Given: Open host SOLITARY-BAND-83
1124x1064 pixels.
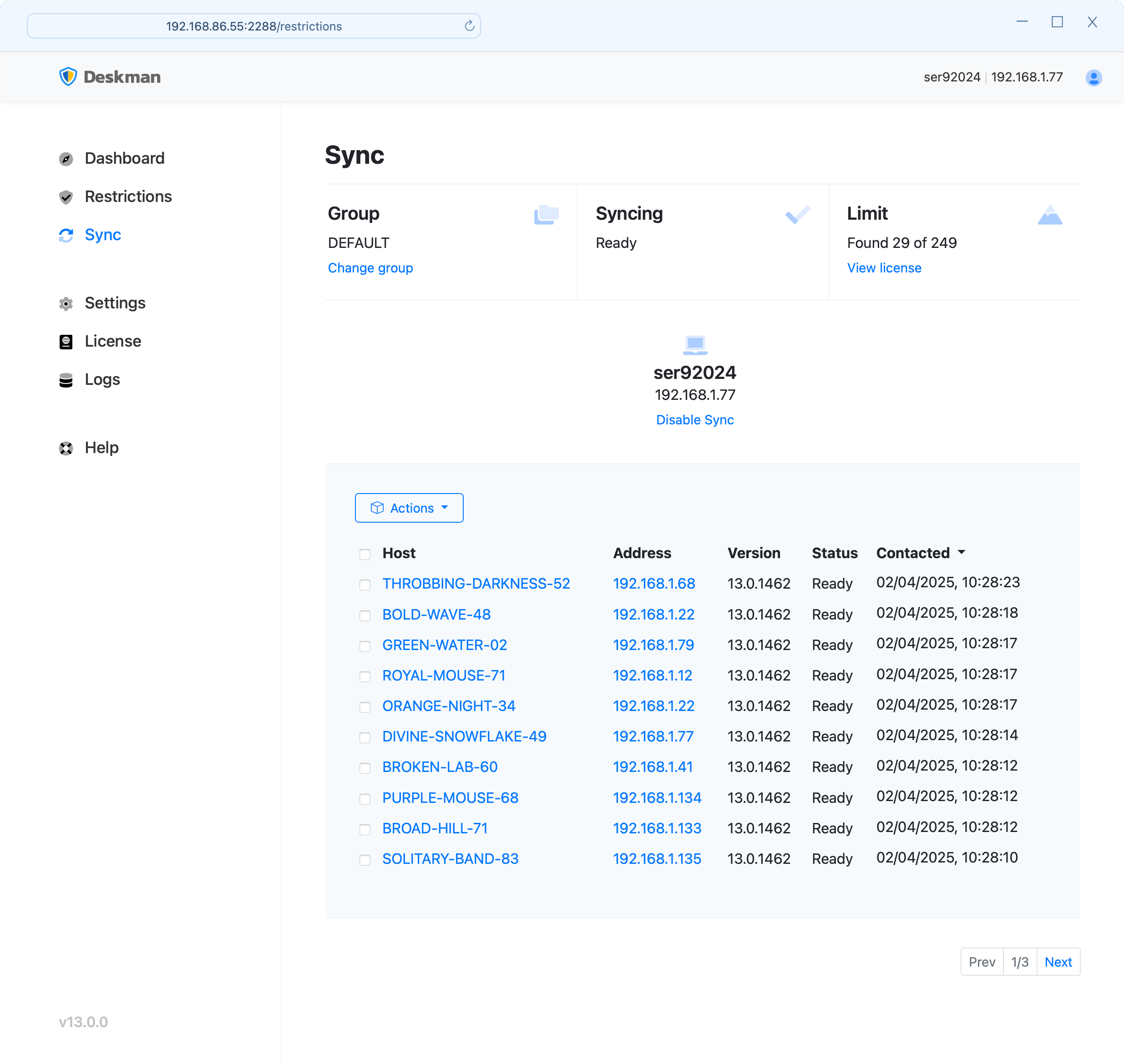Looking at the screenshot, I should pos(450,859).
